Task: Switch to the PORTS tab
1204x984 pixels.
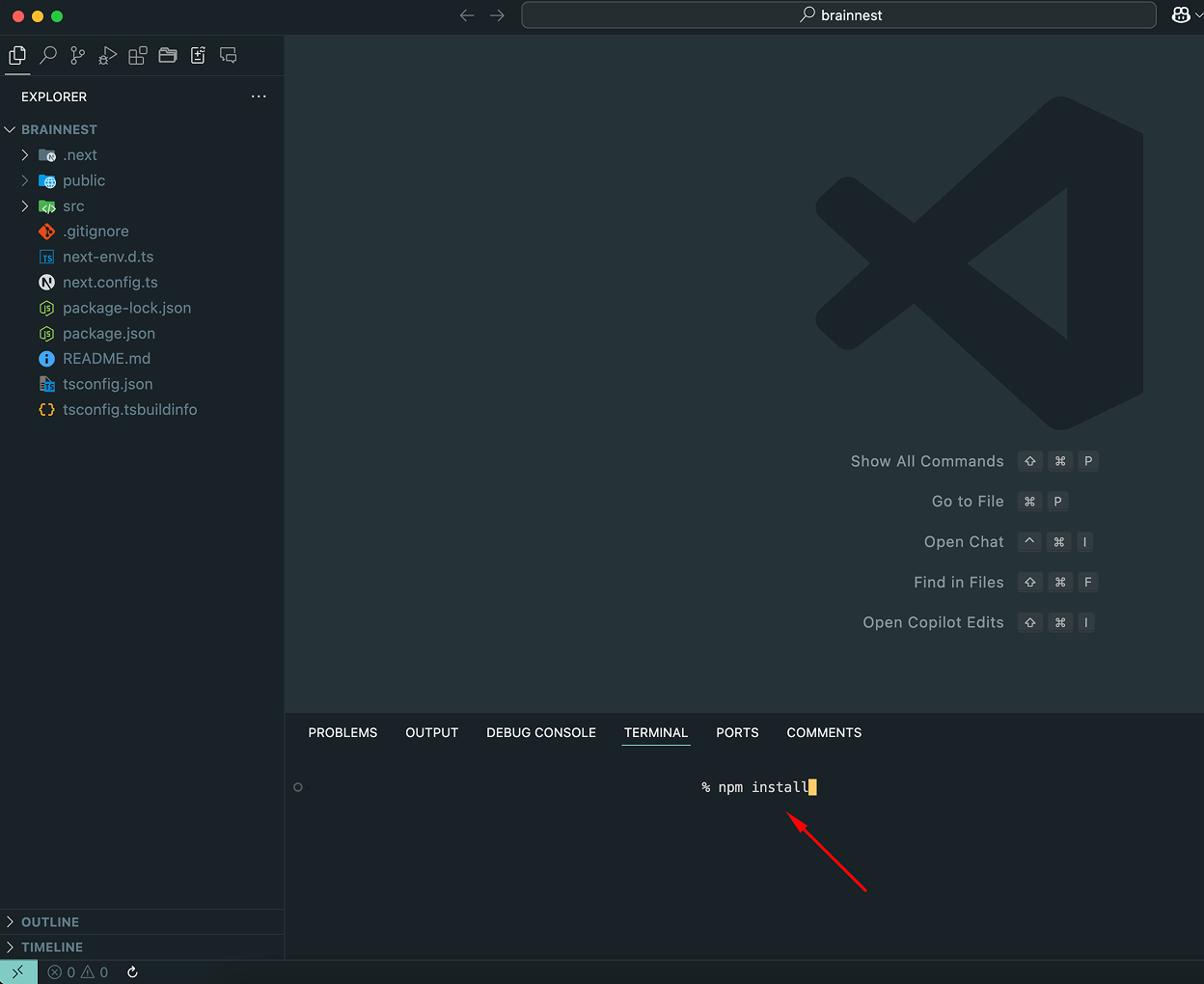Action: [x=737, y=733]
